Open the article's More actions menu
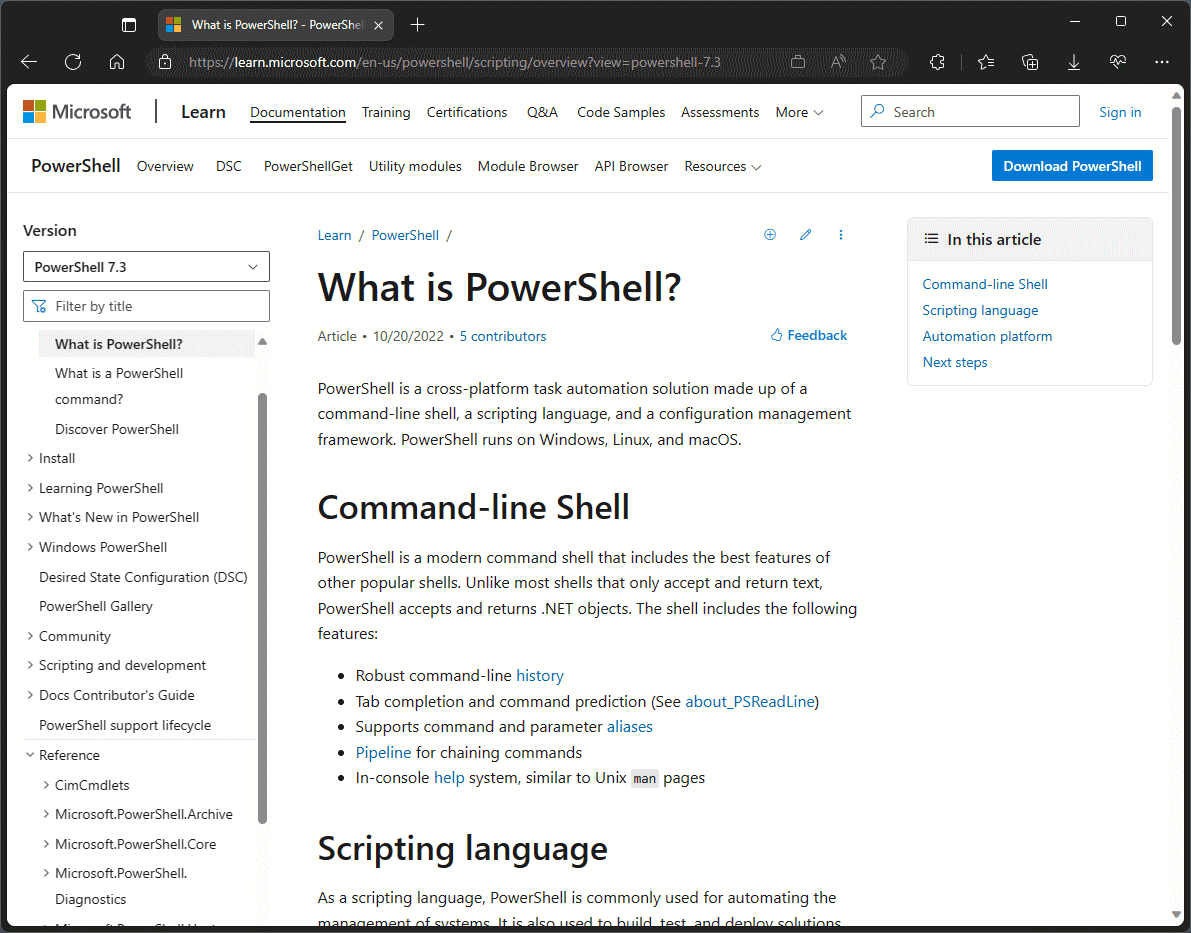The width and height of the screenshot is (1191, 933). 841,234
